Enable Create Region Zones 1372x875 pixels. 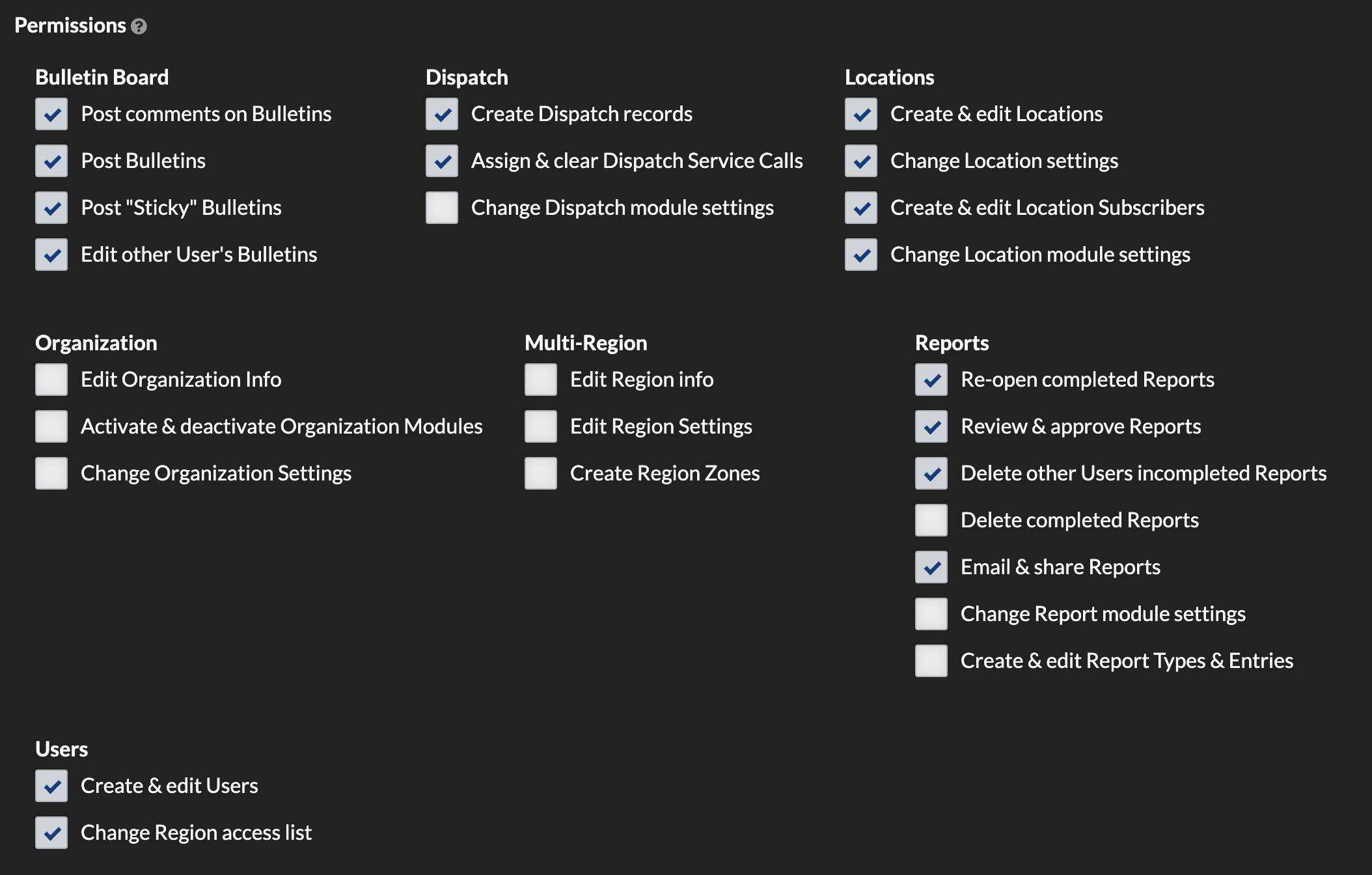tap(540, 473)
